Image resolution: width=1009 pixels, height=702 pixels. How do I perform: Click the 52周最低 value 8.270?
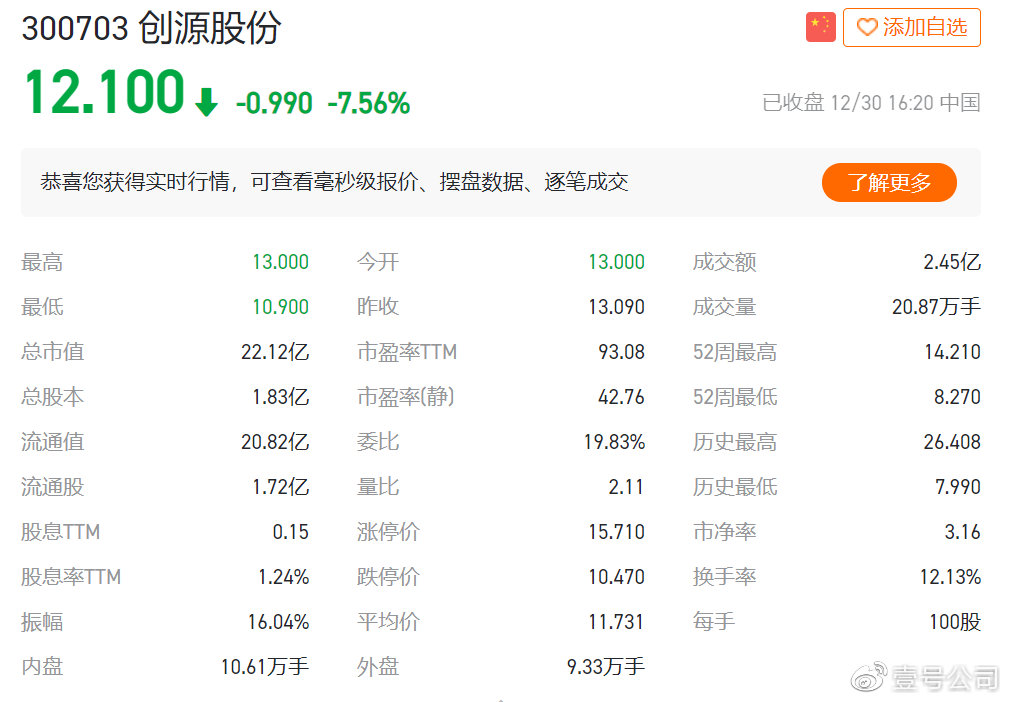[958, 397]
